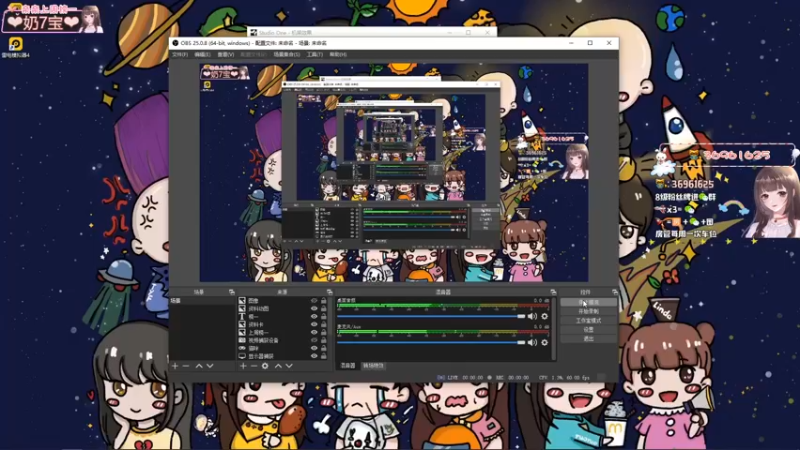Switch to 混音器 tab at bottom
The height and width of the screenshot is (450, 800).
tap(348, 366)
